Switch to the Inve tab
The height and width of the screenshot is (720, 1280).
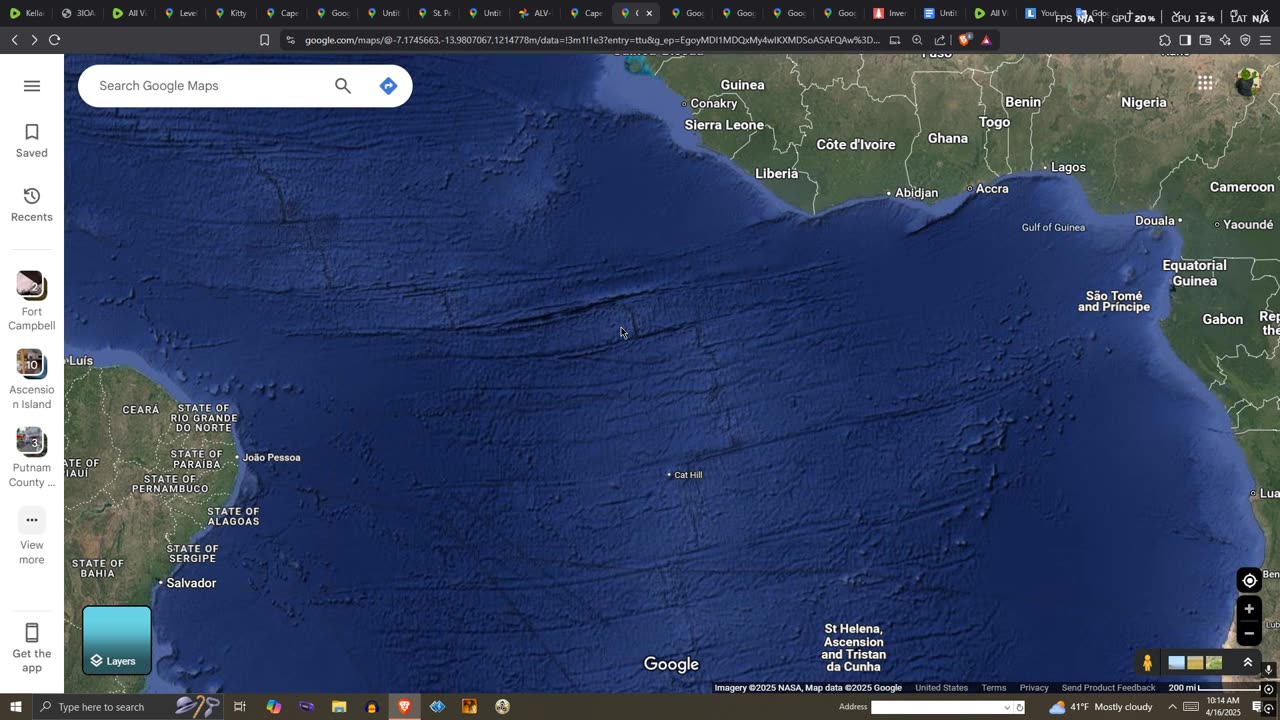pyautogui.click(x=890, y=13)
